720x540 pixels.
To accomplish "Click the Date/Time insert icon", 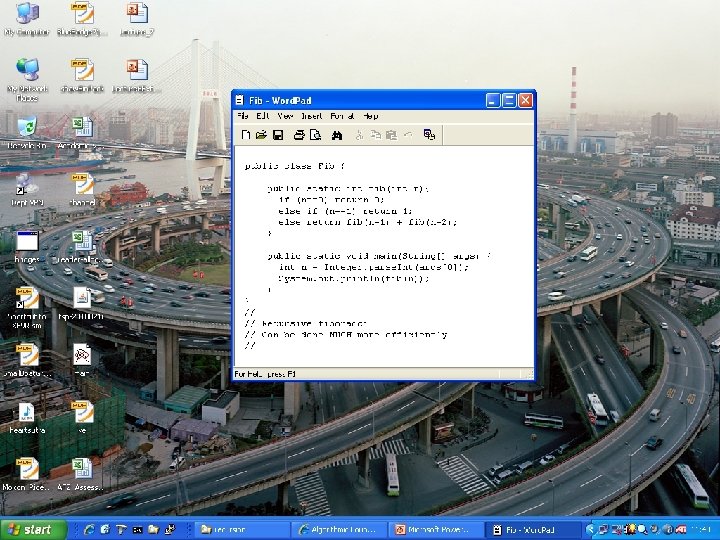I will 429,135.
